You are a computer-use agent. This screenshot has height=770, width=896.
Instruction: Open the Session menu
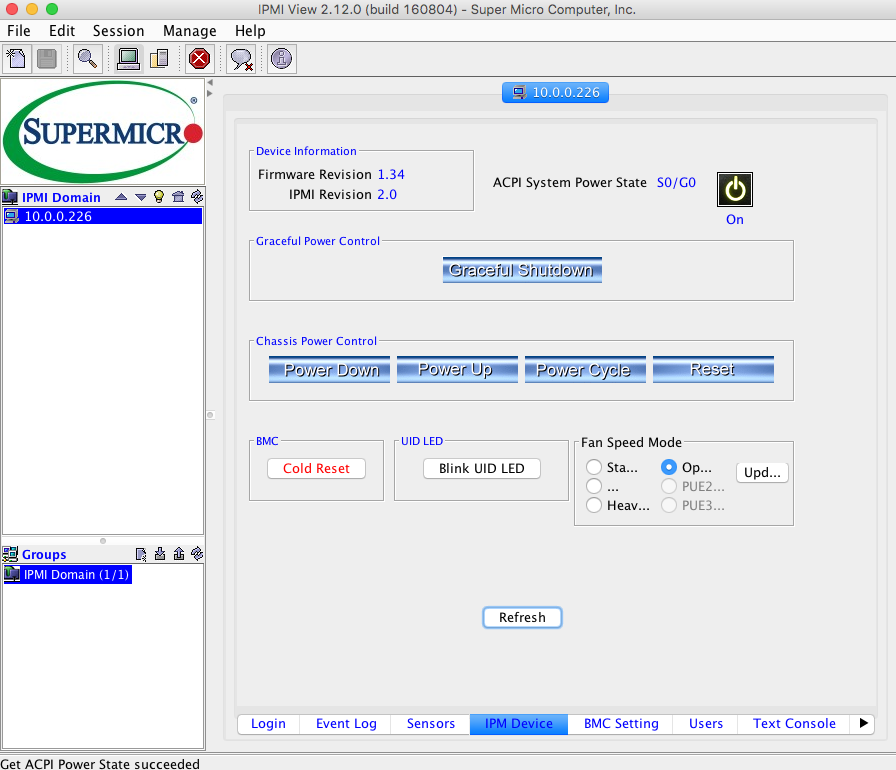point(118,31)
